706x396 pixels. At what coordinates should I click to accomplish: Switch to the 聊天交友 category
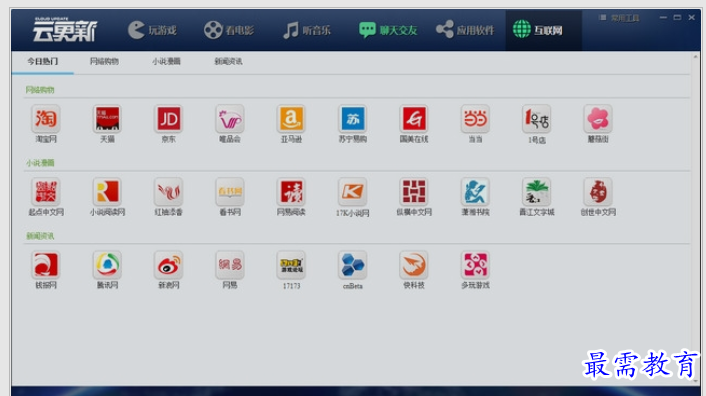tap(388, 30)
